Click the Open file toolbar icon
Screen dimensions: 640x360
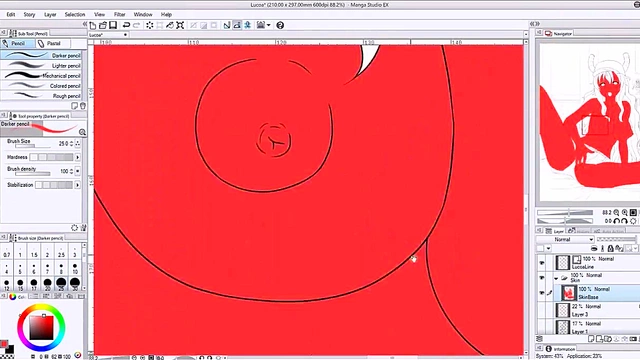(x=103, y=25)
